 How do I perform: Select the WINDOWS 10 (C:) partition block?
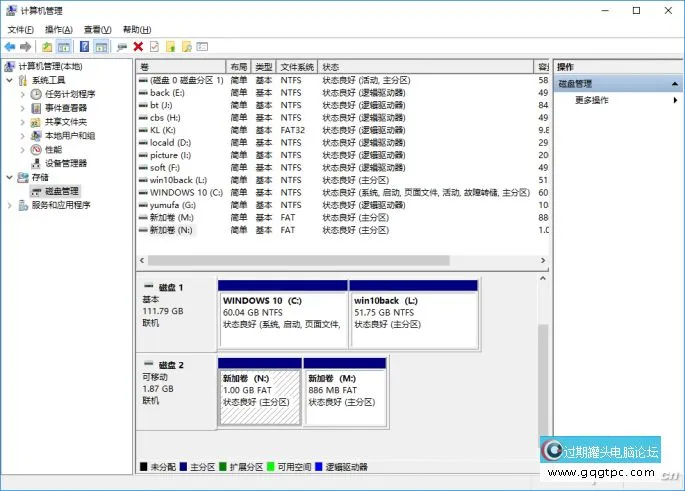click(283, 315)
